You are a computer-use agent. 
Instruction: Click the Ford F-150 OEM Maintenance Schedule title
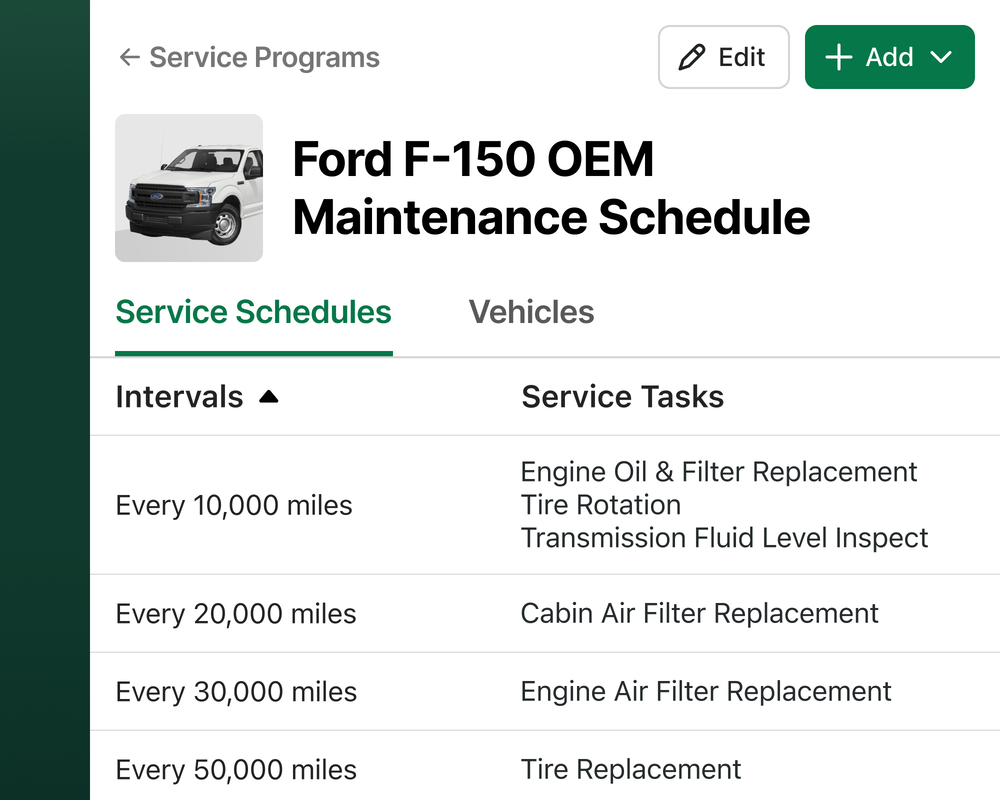pos(551,188)
